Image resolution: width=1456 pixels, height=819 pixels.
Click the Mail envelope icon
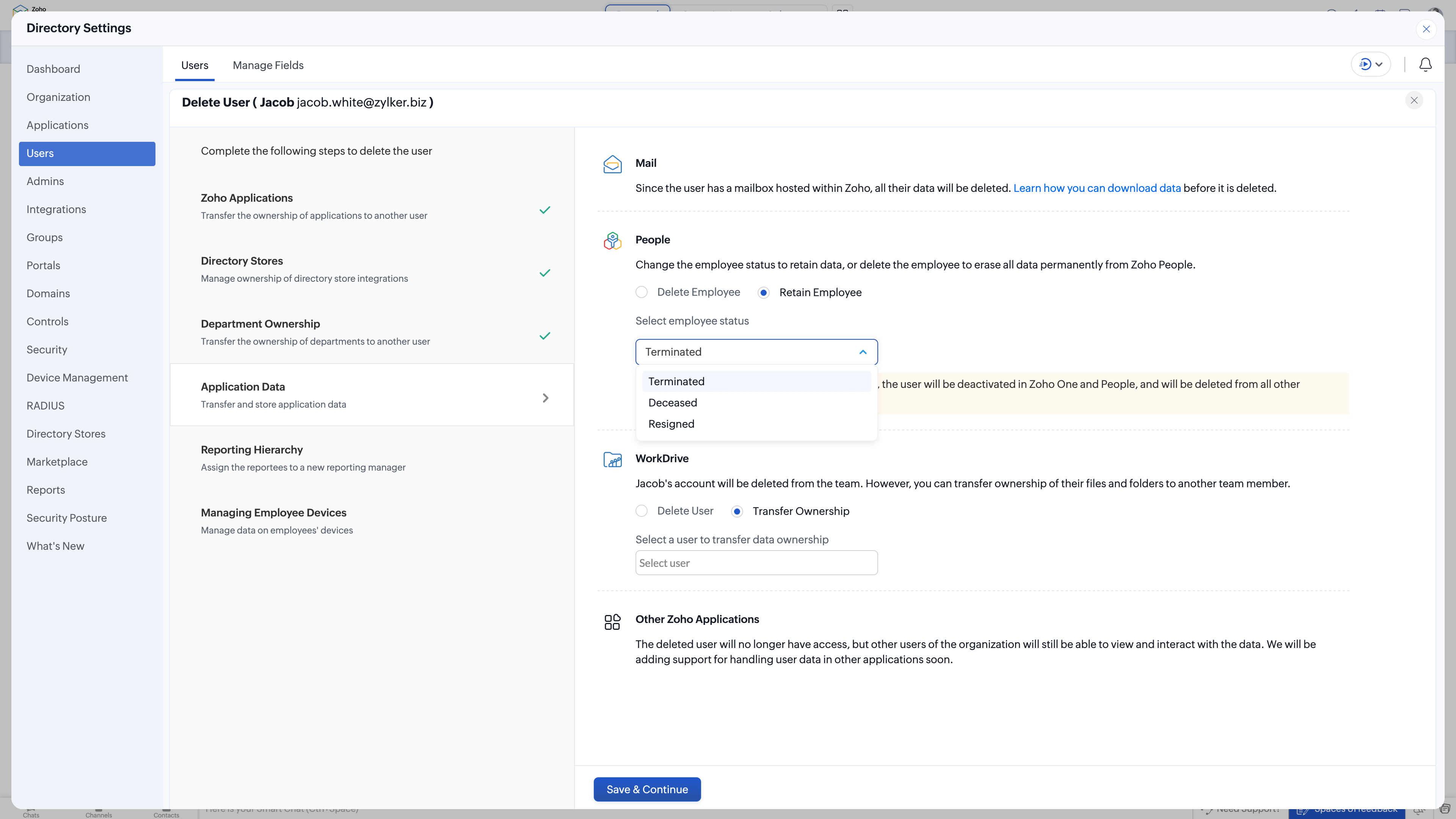[x=612, y=163]
